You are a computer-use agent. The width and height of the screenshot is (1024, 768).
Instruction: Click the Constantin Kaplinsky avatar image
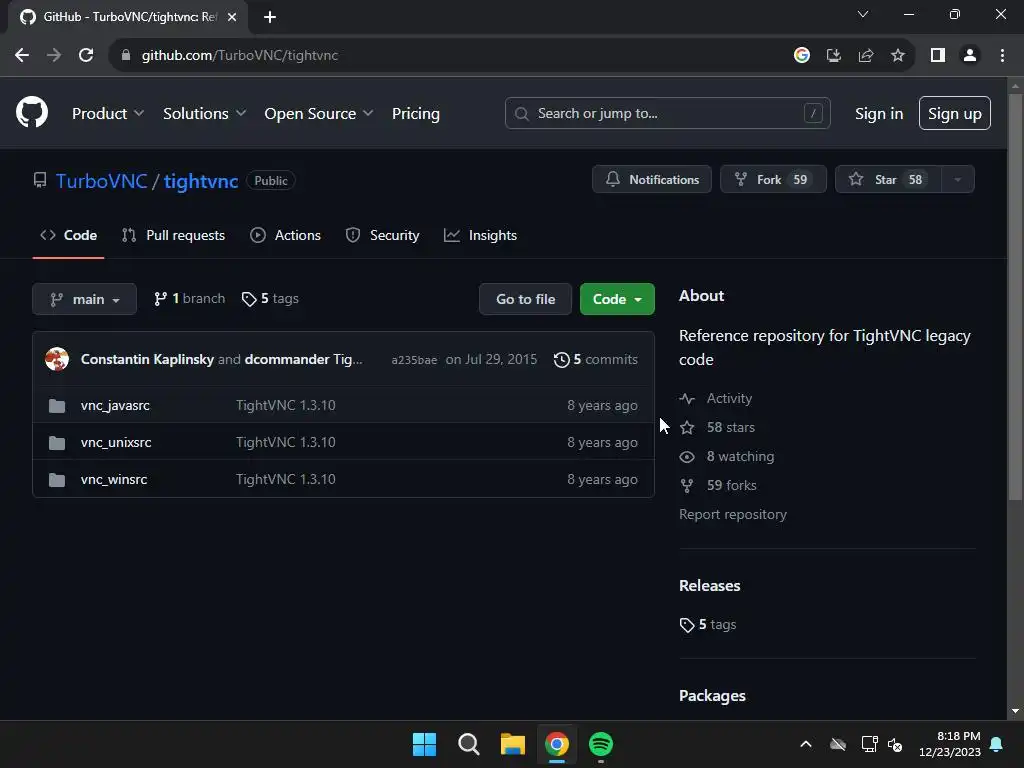57,359
